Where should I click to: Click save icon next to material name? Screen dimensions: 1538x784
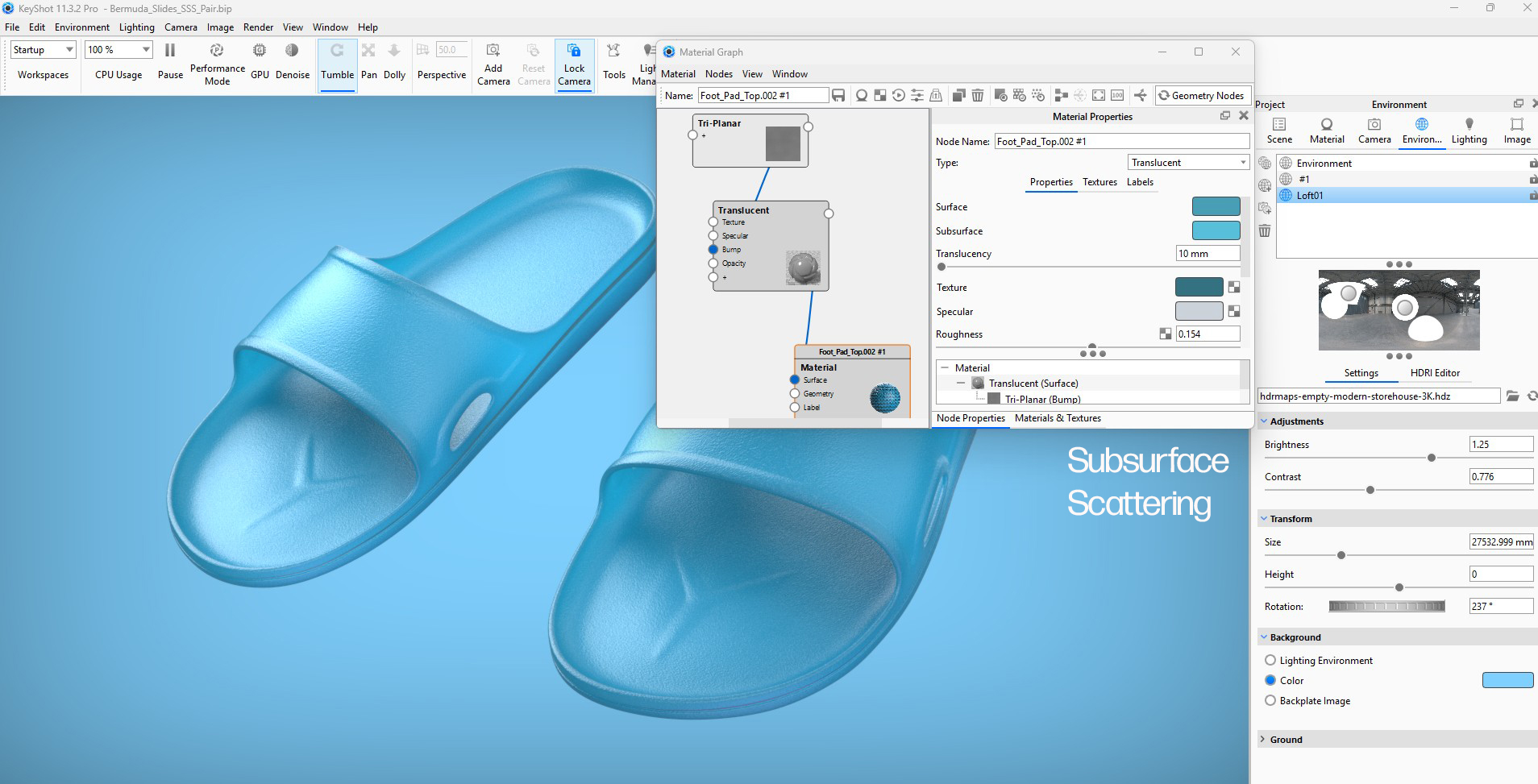[838, 96]
